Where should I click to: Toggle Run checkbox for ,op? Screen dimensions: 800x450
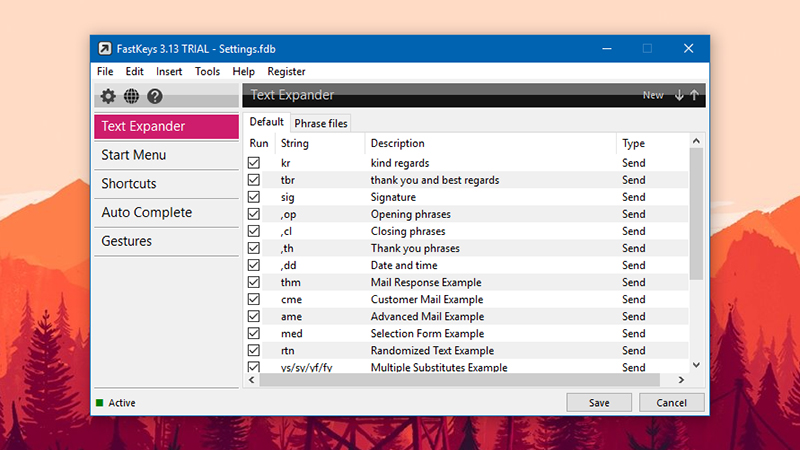click(x=254, y=214)
